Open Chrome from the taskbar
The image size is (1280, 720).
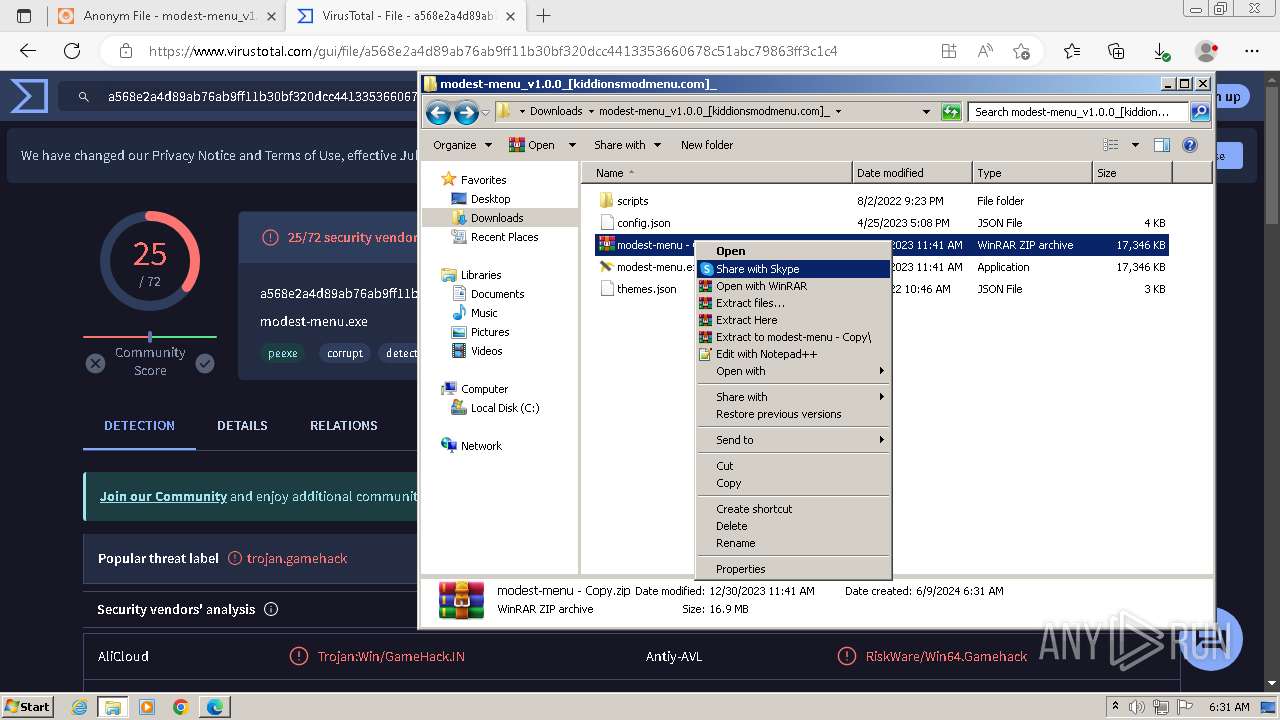180,707
